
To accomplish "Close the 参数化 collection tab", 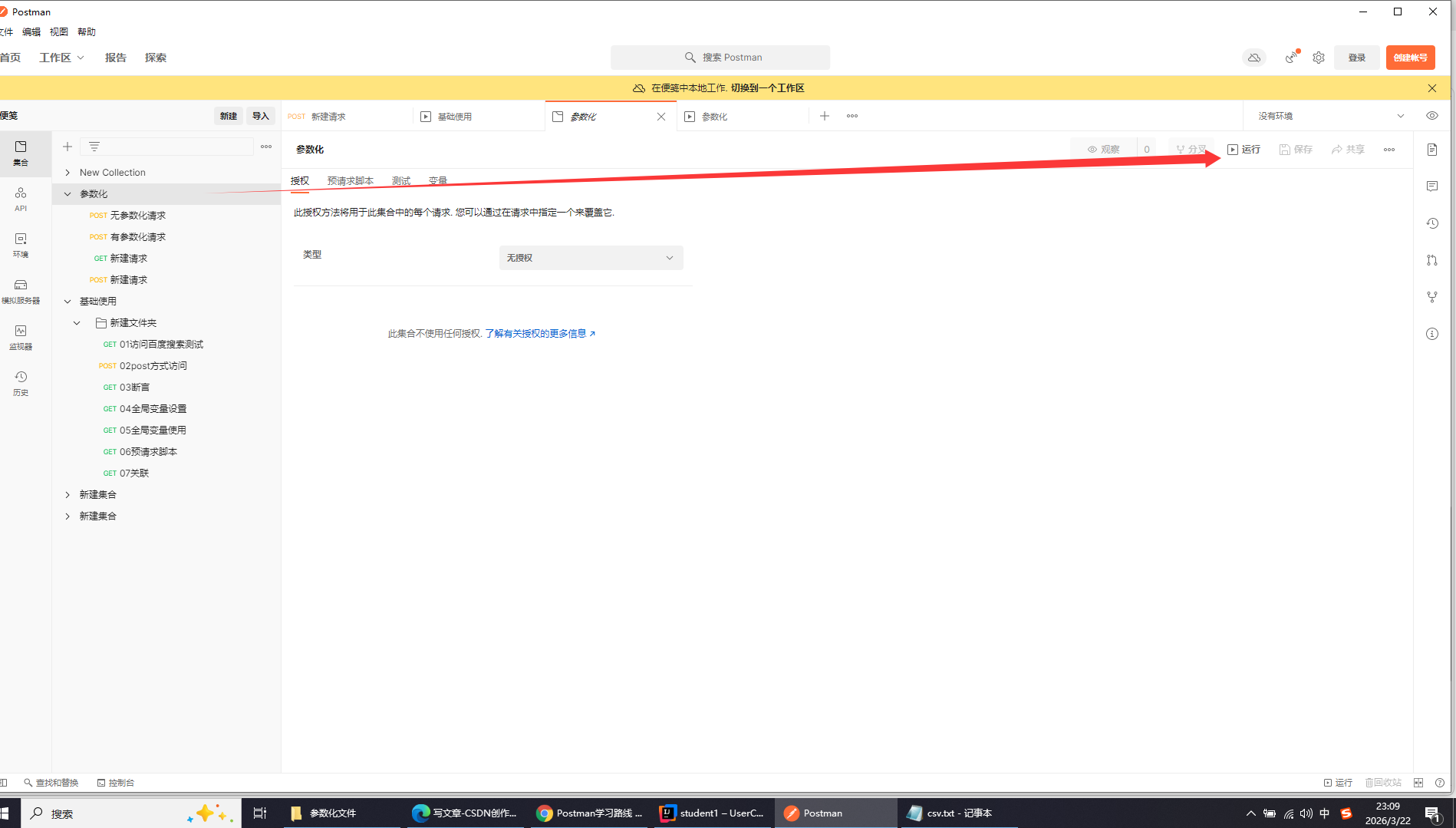I will click(661, 117).
